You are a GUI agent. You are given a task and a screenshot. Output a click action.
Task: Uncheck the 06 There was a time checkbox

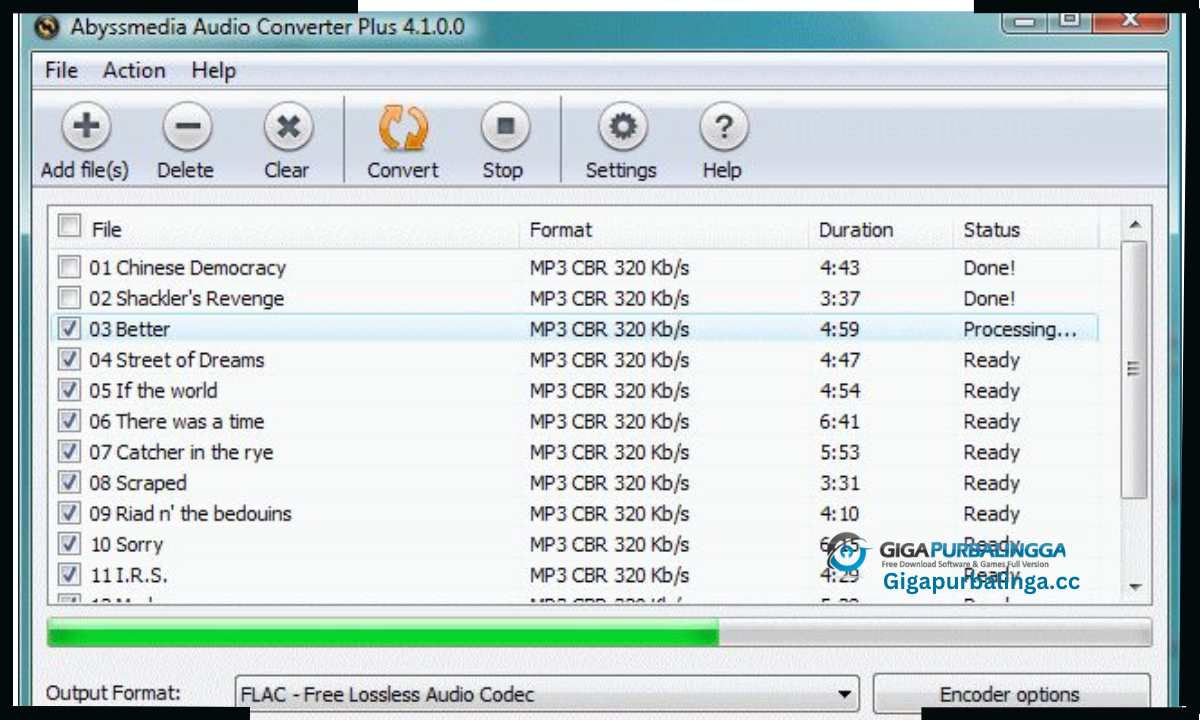click(69, 421)
